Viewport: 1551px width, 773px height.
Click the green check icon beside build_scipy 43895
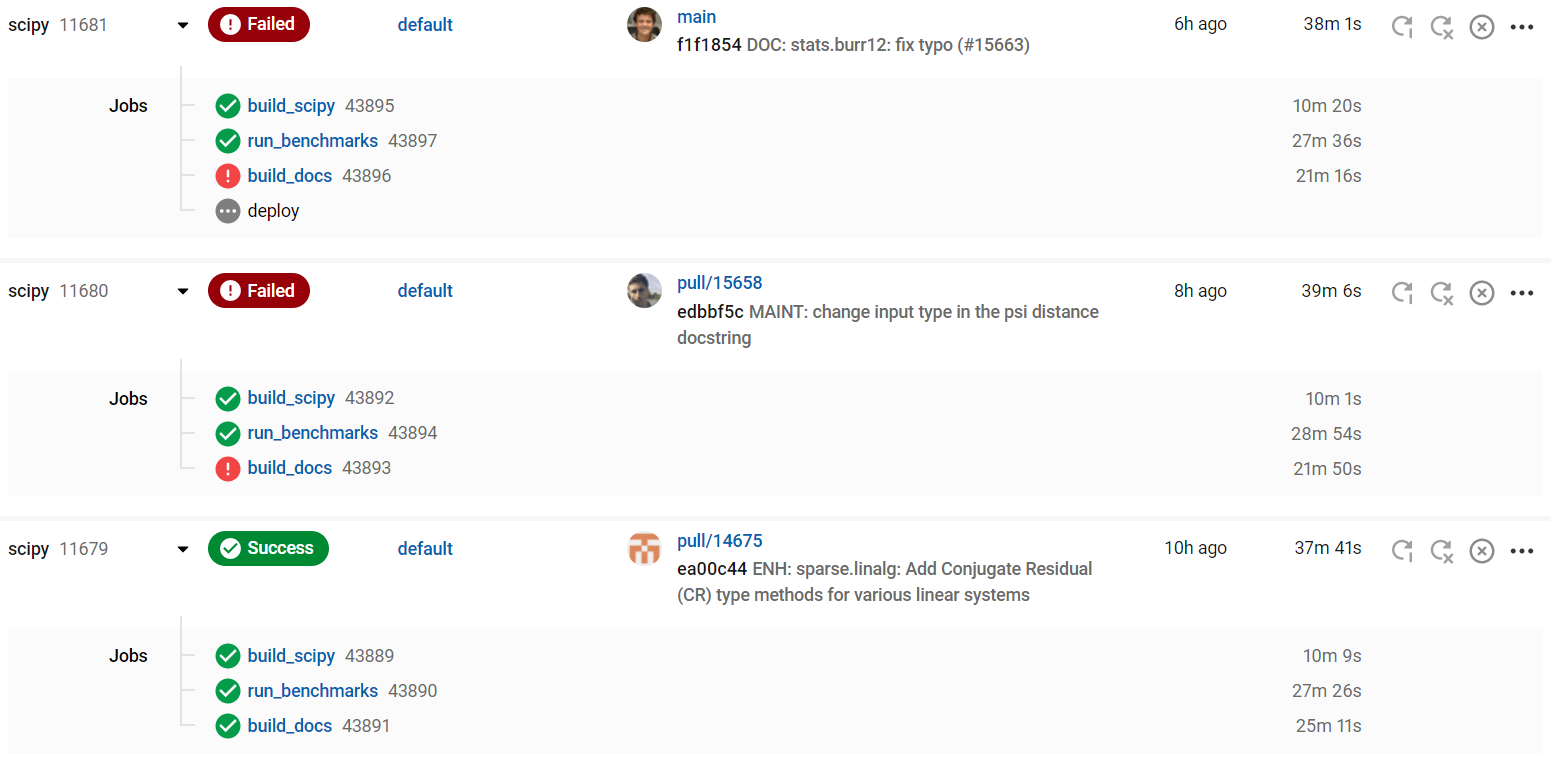[227, 105]
